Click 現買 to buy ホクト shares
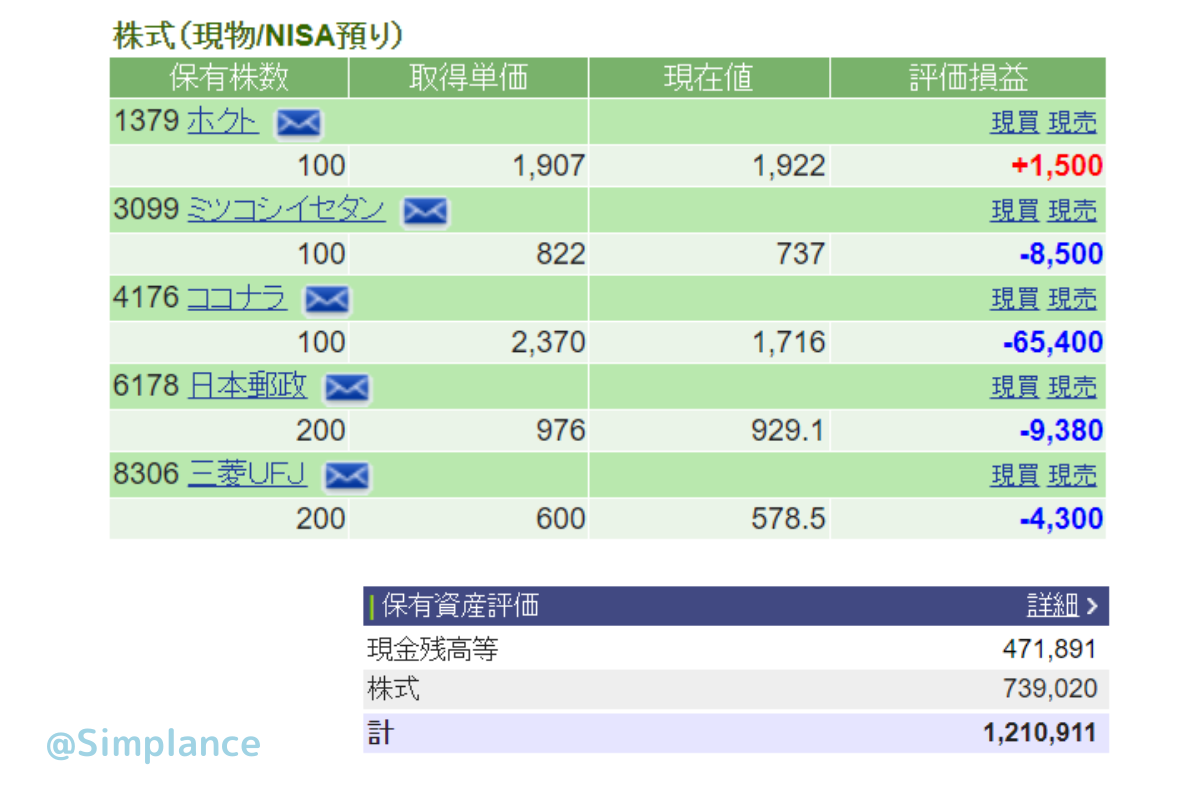Image resolution: width=1200 pixels, height=800 pixels. [1014, 123]
